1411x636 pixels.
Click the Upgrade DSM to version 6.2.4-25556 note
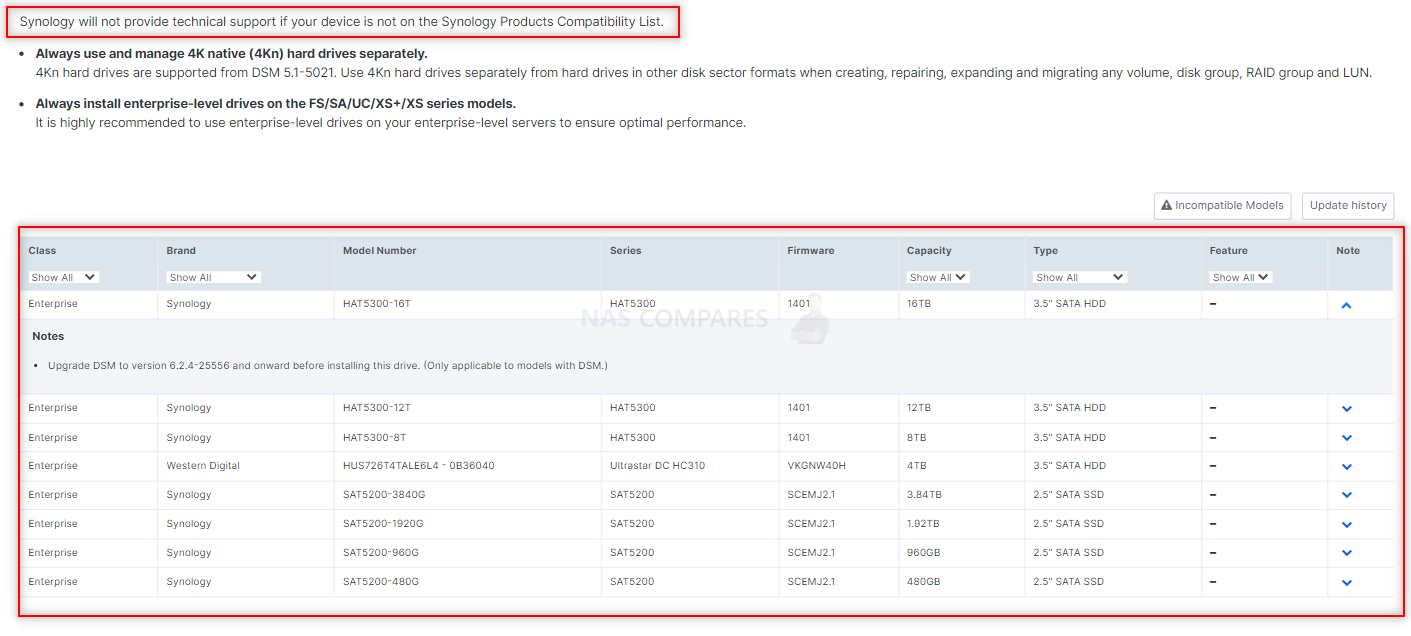point(327,366)
